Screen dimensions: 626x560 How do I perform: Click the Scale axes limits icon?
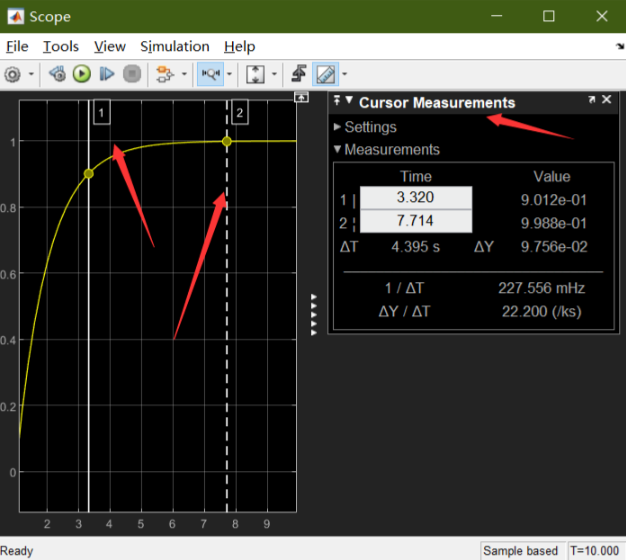pyautogui.click(x=255, y=74)
